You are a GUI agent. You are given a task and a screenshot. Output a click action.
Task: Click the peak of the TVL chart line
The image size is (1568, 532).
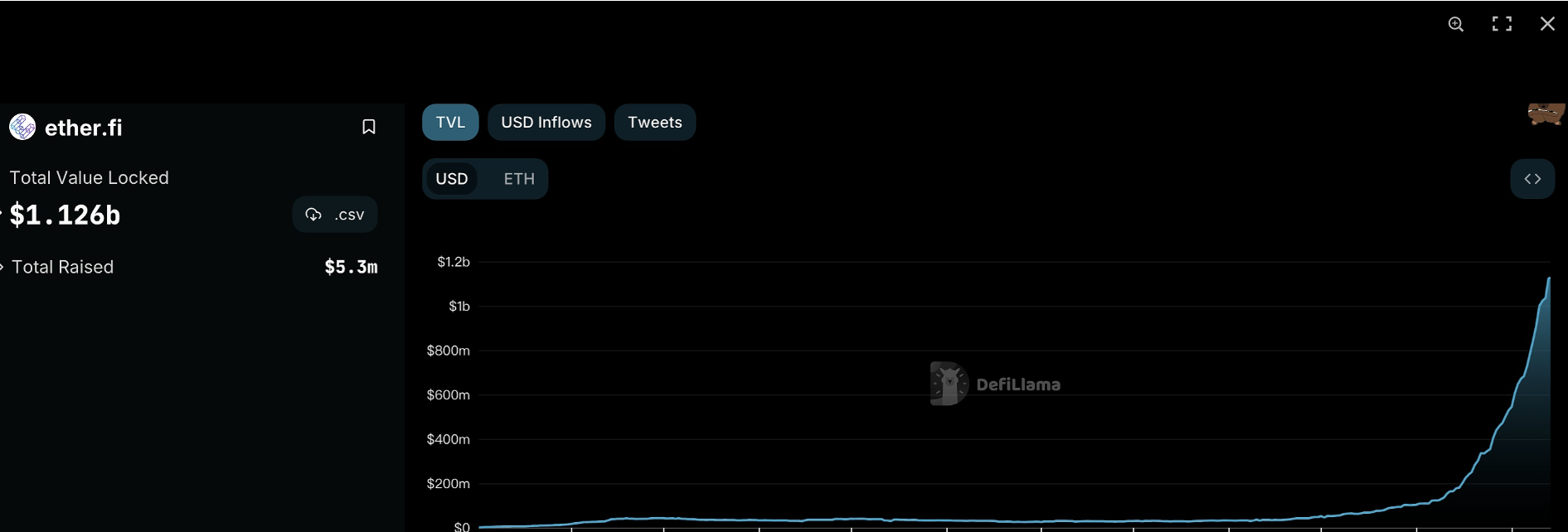coord(1548,279)
